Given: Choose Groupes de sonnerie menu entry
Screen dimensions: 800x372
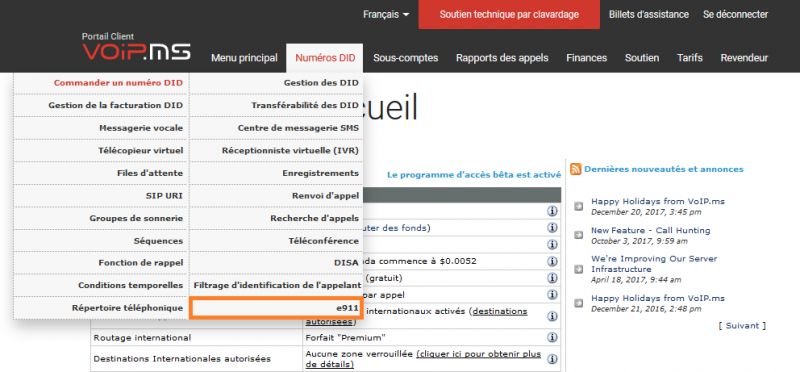Looking at the screenshot, I should click(101, 218).
